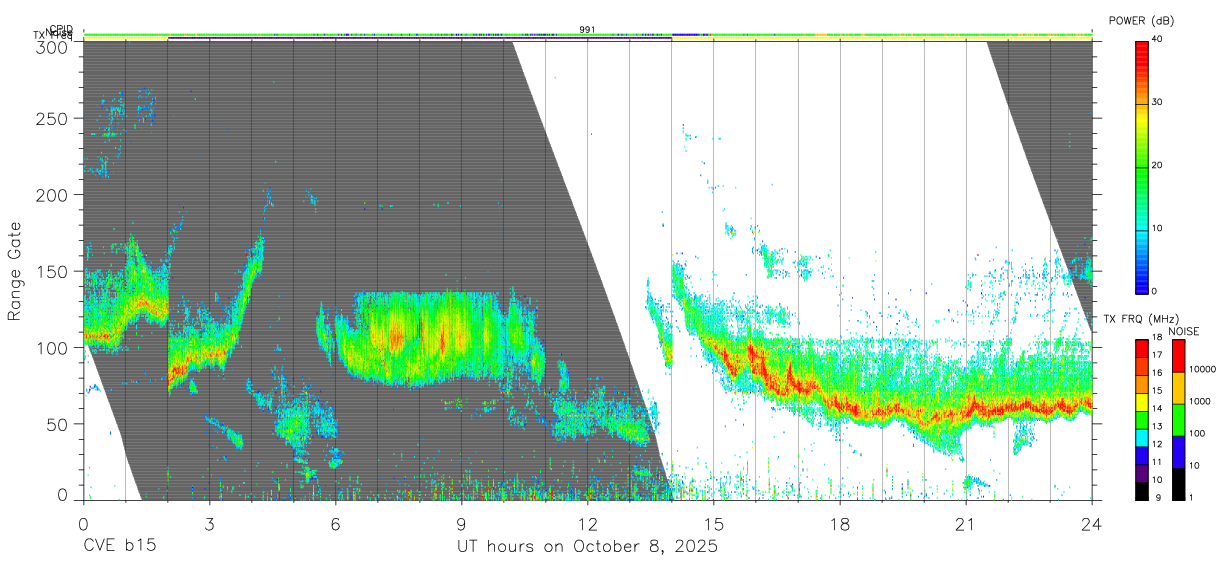Click the UT hours on October 8, 2025 title

587,547
